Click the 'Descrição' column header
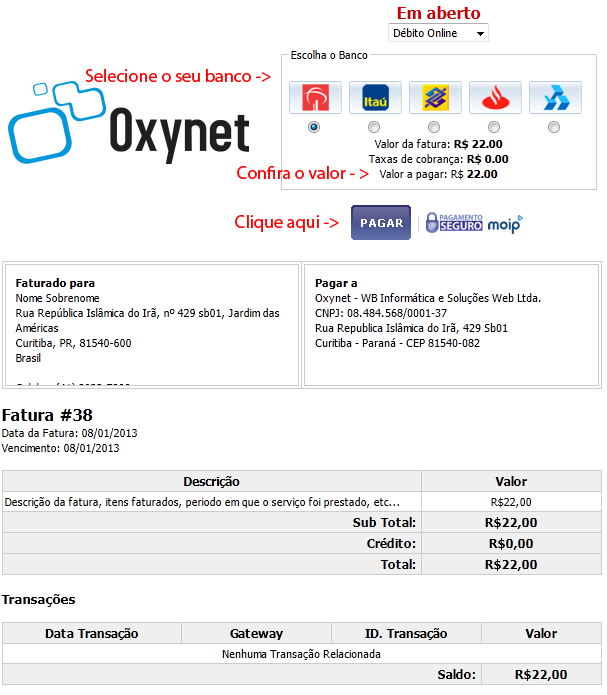Viewport: 607px width, 695px height. pos(211,481)
